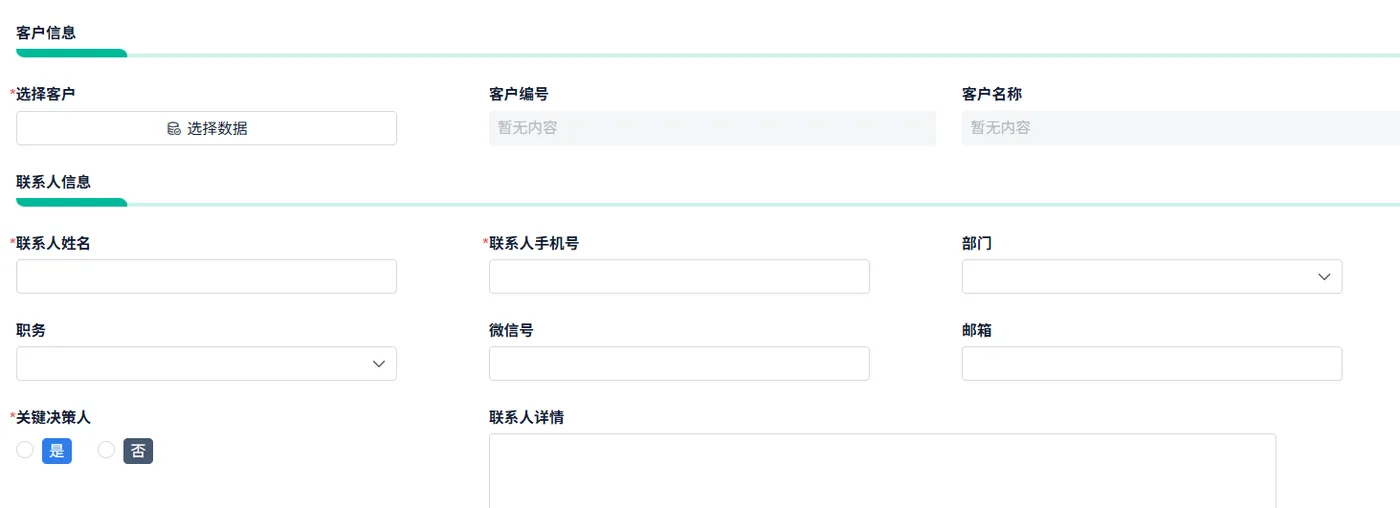Focus the 邮箱 text input
Screen dimensions: 1400x508
[1152, 364]
